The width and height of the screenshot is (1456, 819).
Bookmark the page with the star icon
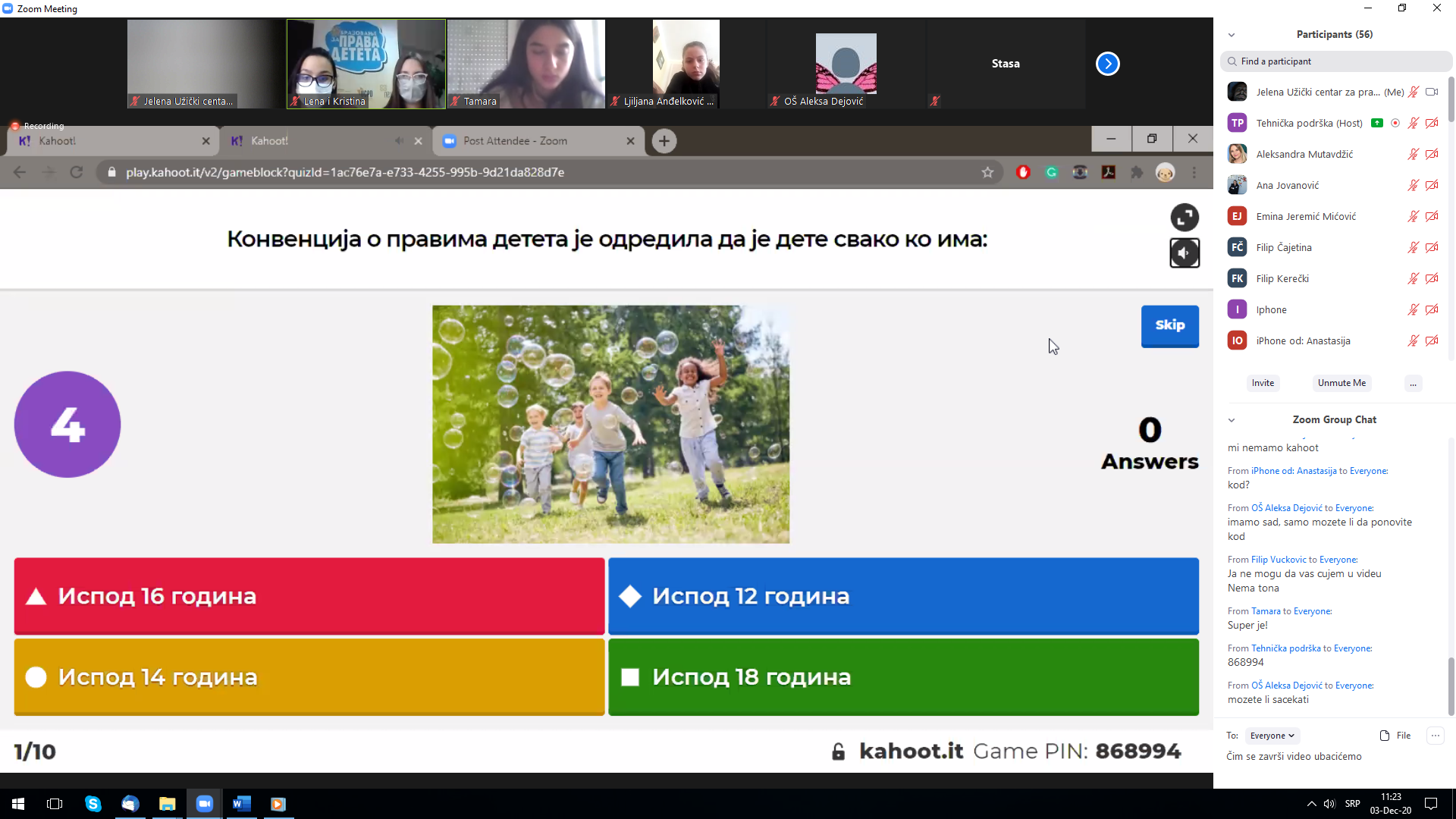(987, 172)
